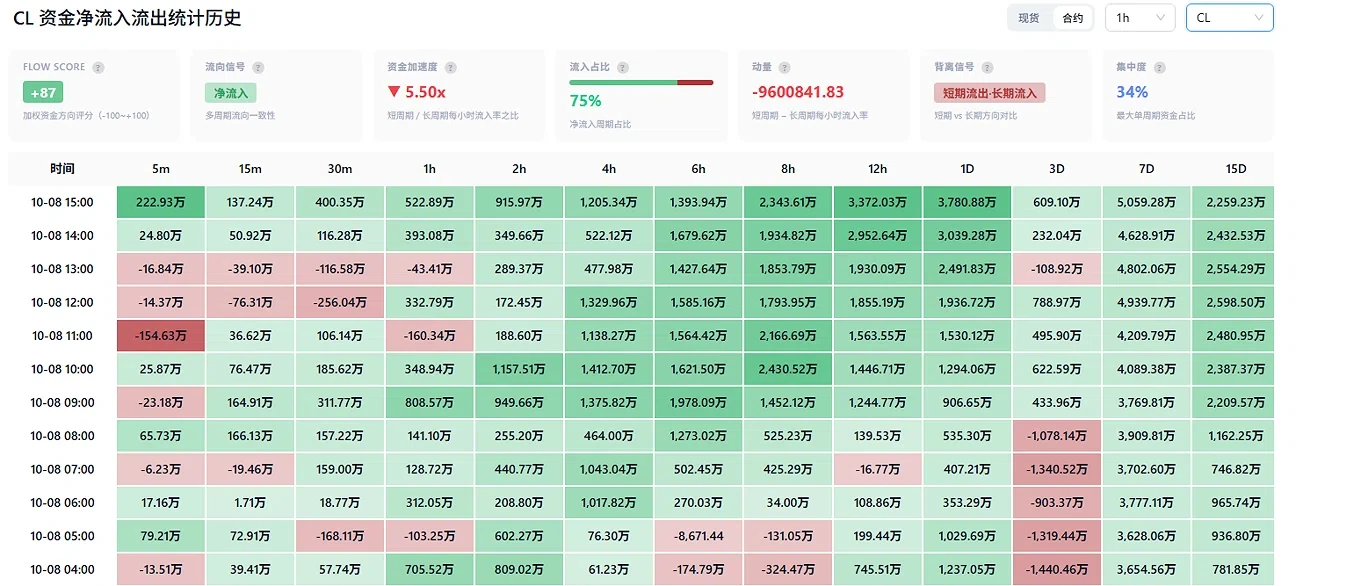Screen dimensions: 1361x586
Task: Click the 时间 column header
Action: 62,169
